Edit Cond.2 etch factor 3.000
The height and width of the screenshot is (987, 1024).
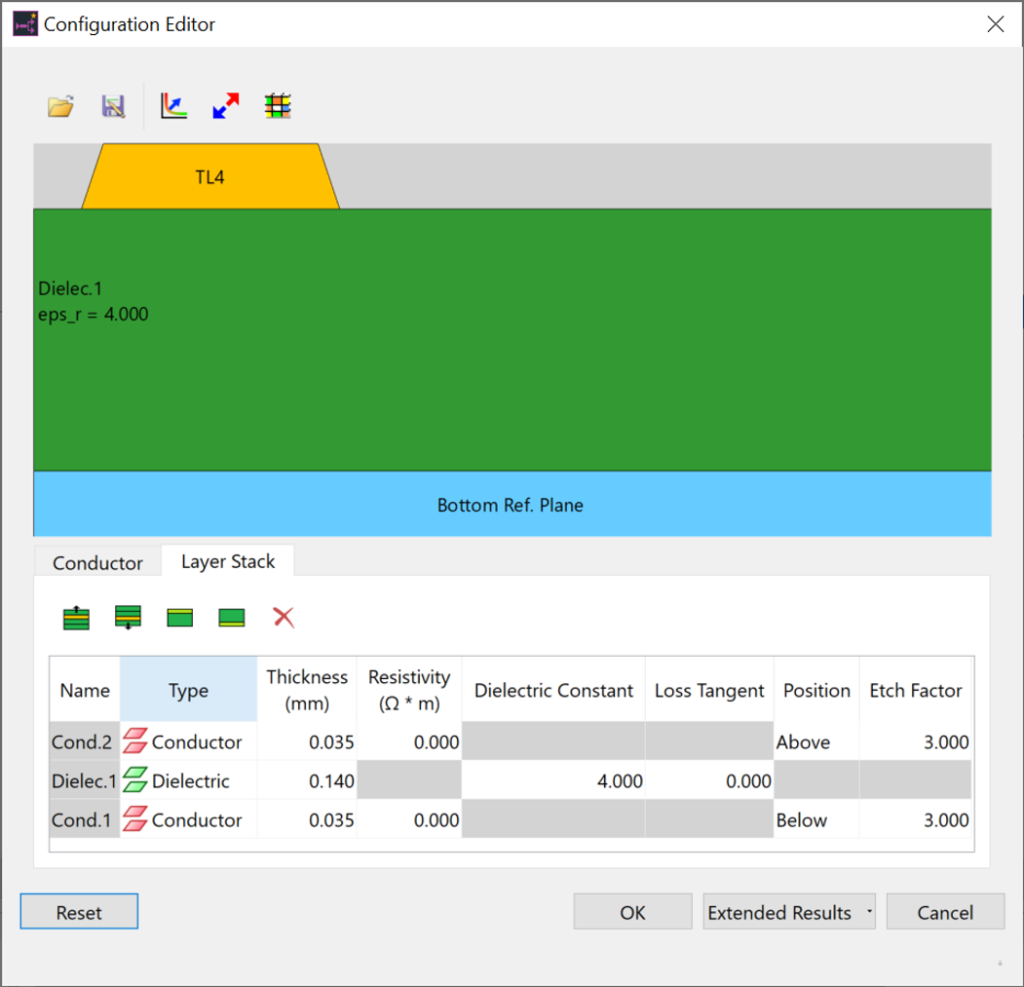(x=916, y=741)
